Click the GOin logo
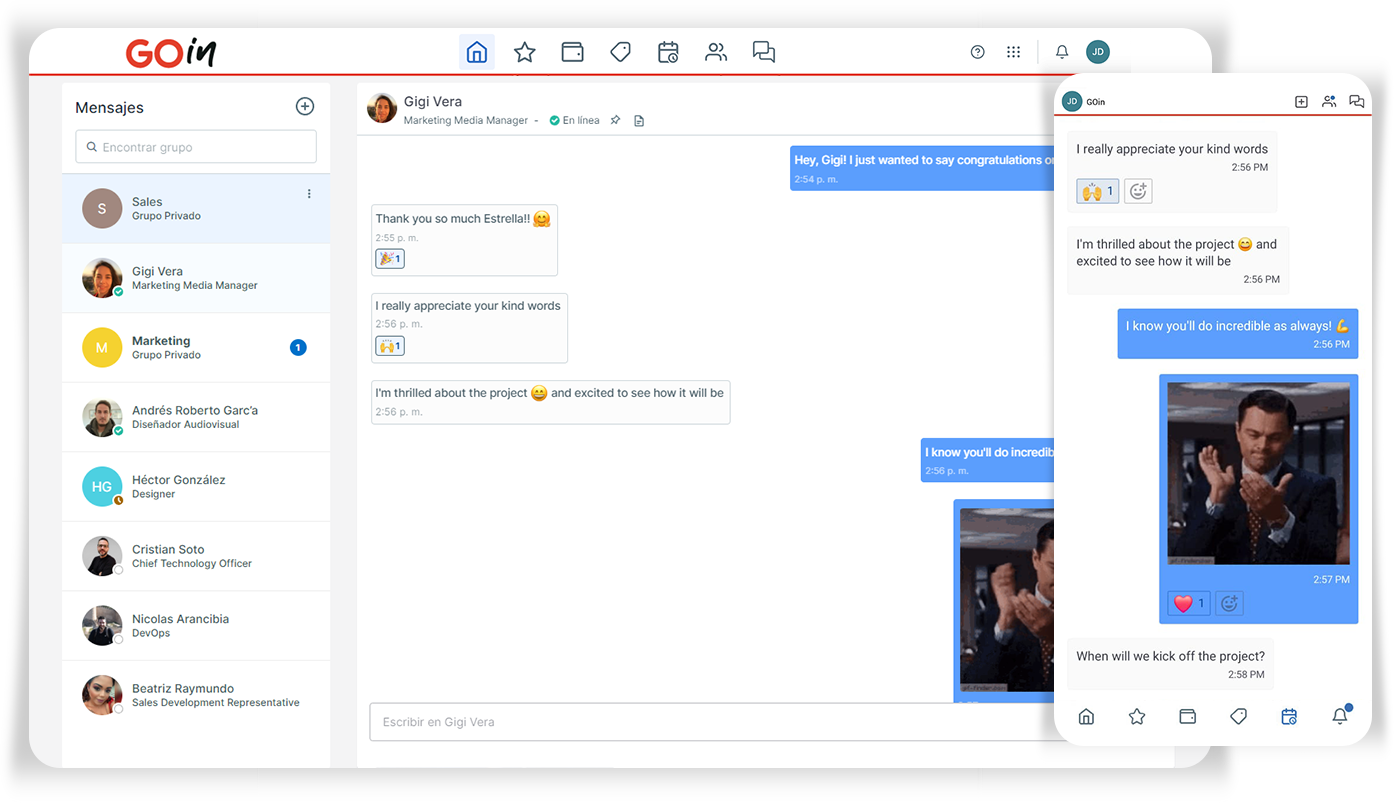This screenshot has width=1394, height=803. tap(171, 52)
